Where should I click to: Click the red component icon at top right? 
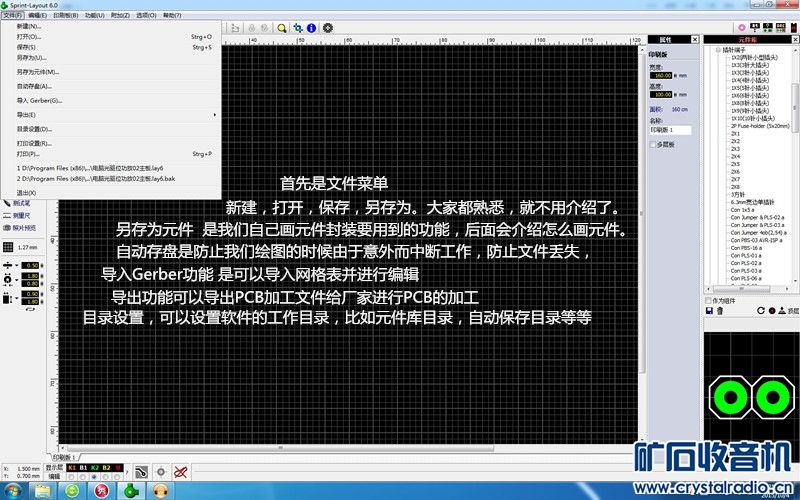coord(794,28)
